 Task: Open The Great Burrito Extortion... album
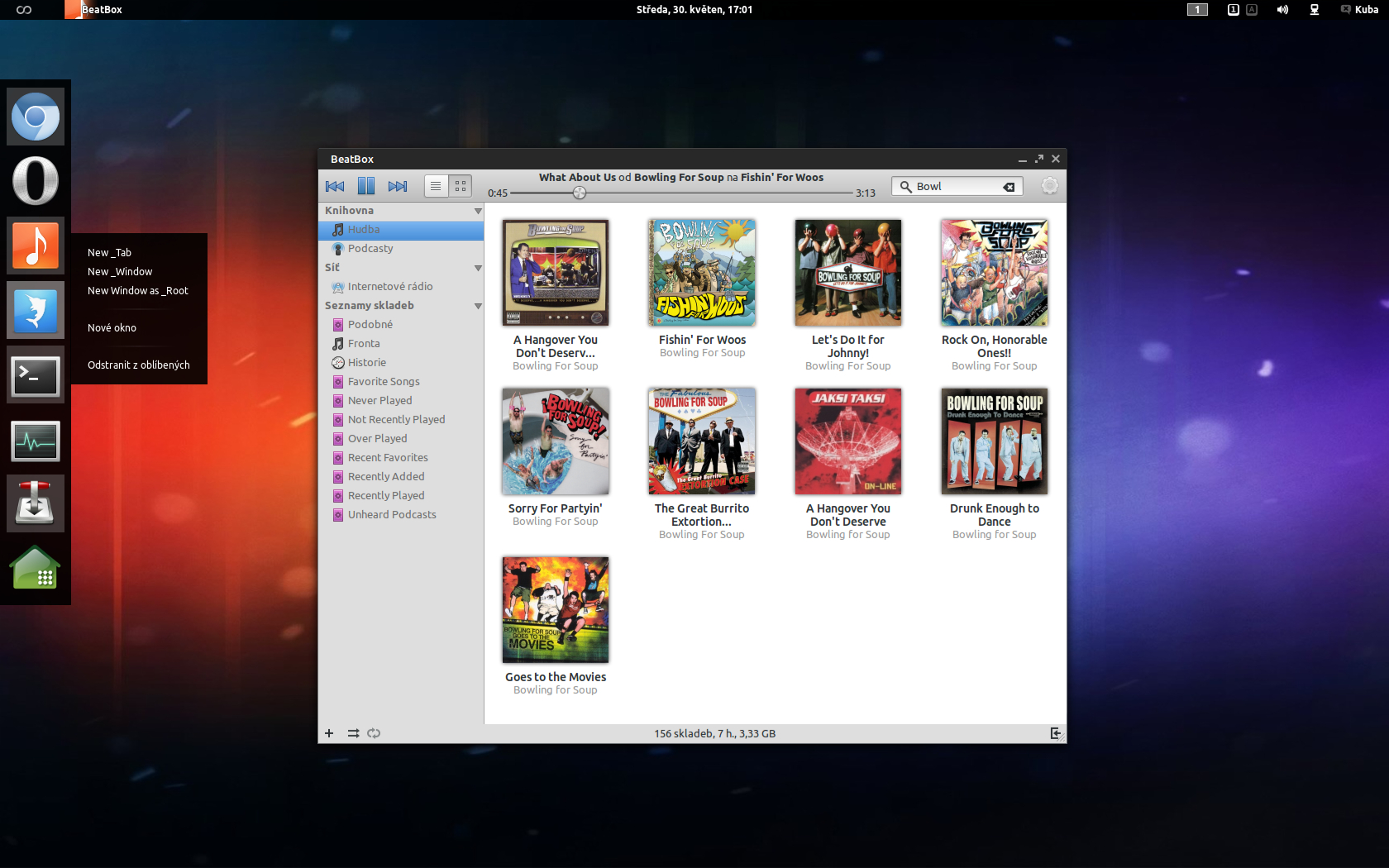(702, 441)
